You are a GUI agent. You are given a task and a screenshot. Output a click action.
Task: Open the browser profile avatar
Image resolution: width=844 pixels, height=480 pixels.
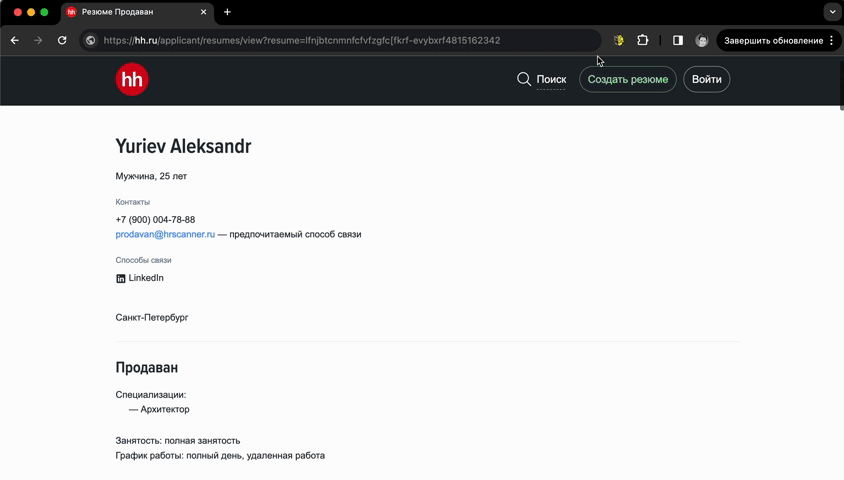click(x=702, y=41)
